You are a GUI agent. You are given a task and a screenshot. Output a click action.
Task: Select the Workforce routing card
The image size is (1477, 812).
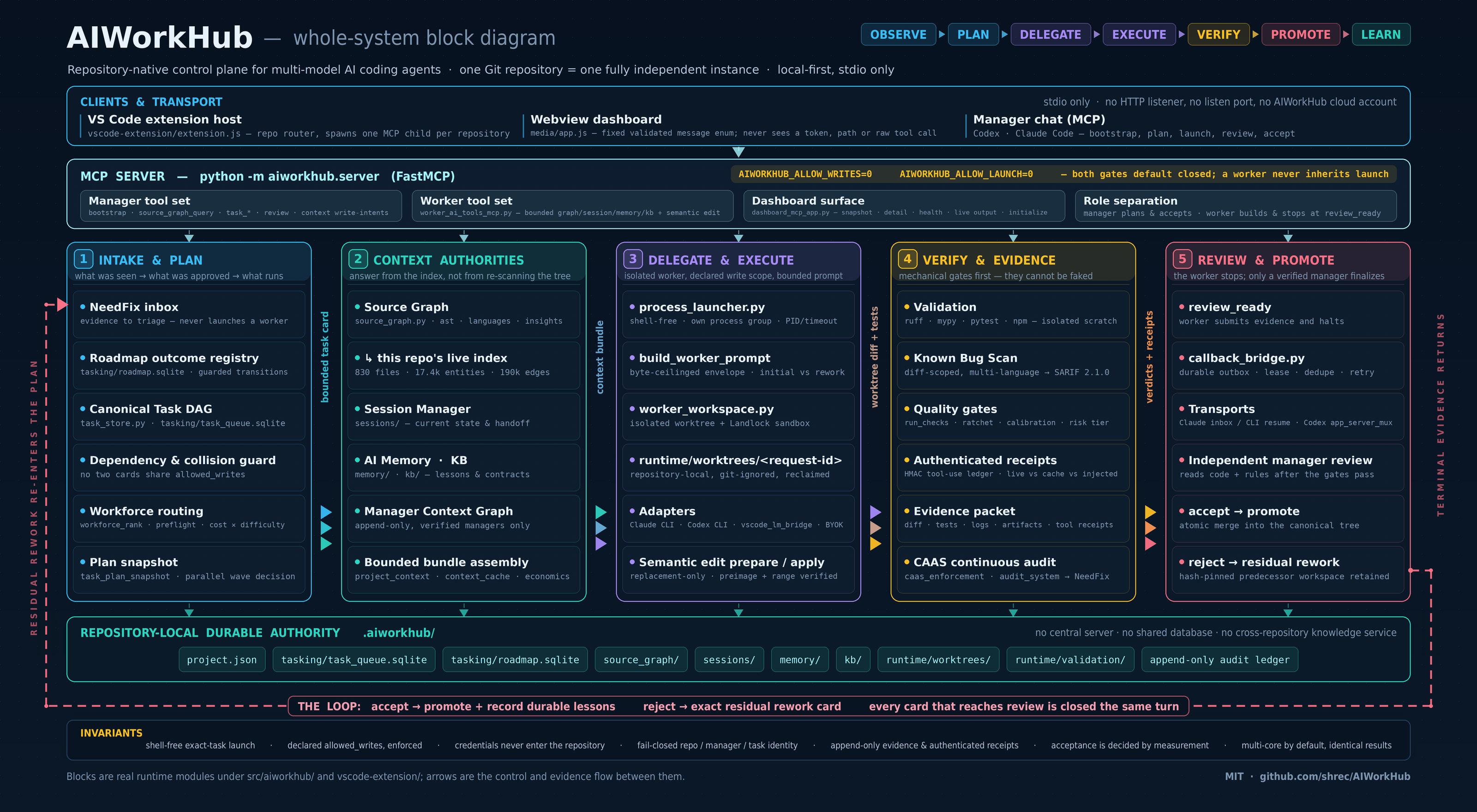(x=189, y=518)
